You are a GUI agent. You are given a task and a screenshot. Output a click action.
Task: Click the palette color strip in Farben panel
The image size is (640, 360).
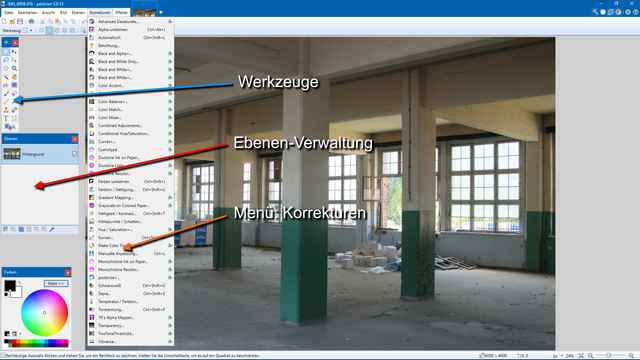tap(36, 343)
